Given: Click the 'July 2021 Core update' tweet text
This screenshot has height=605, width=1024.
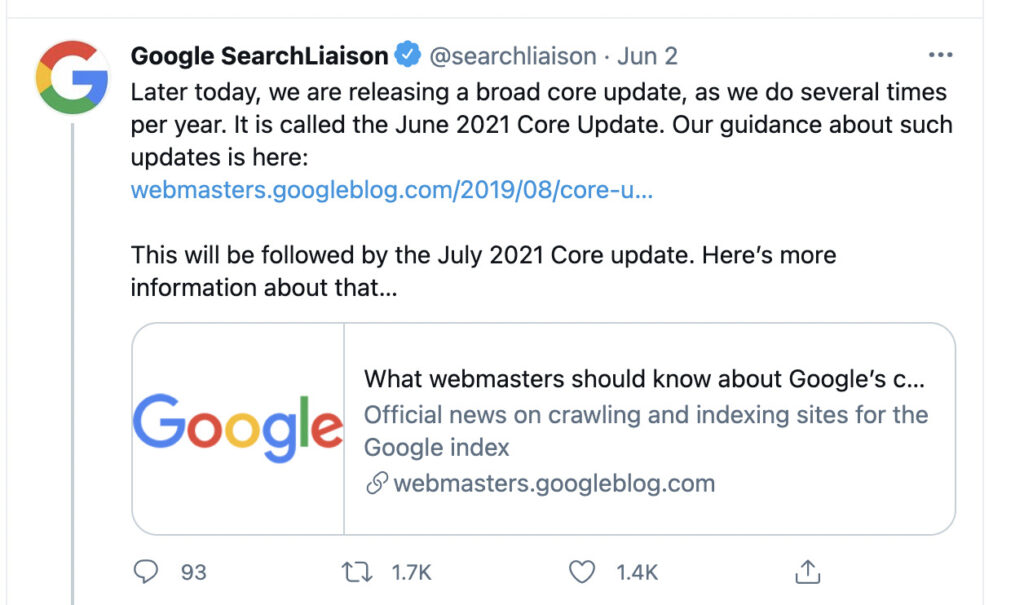Looking at the screenshot, I should [563, 255].
